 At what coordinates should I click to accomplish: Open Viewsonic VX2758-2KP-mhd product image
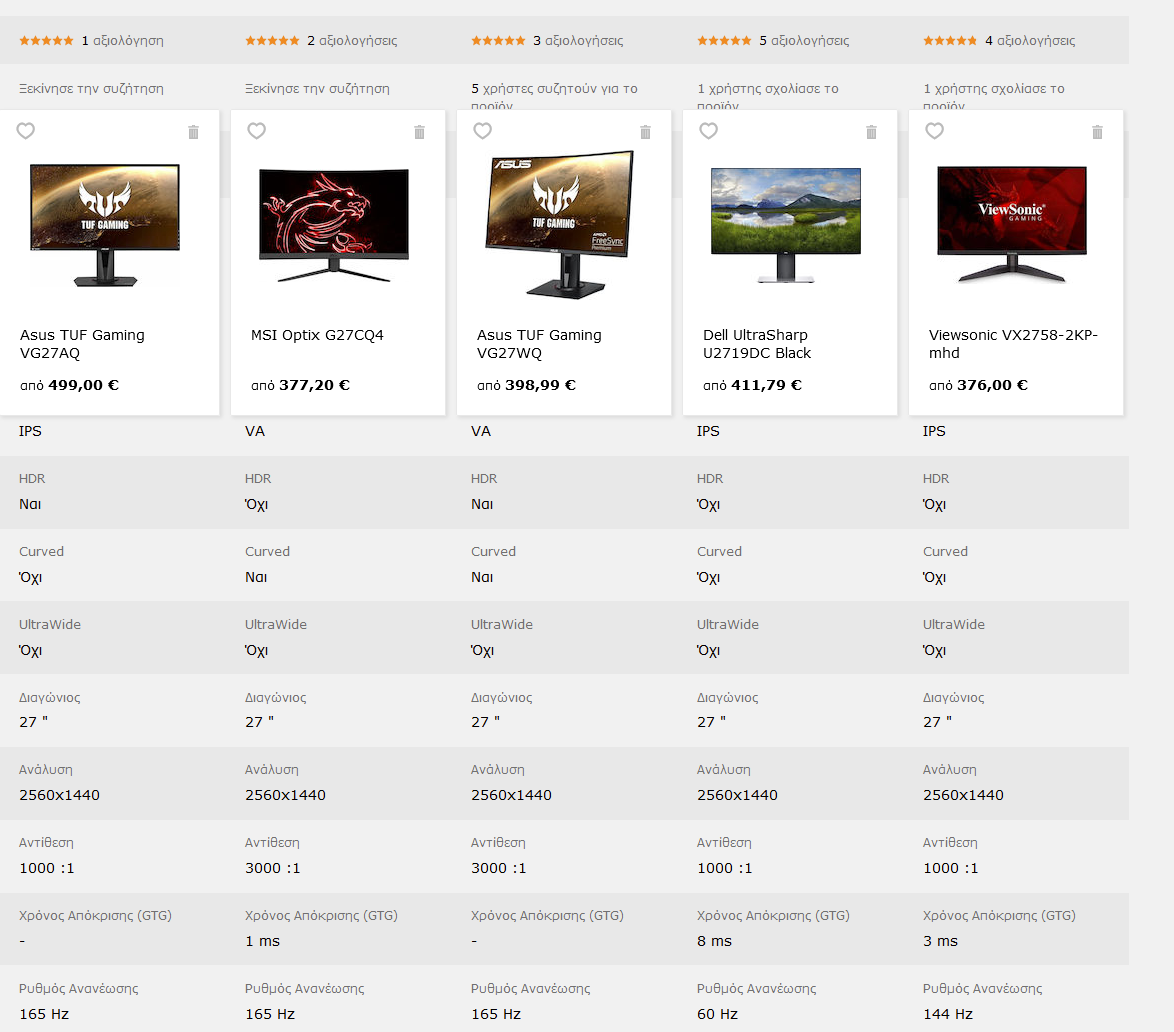click(x=1012, y=225)
